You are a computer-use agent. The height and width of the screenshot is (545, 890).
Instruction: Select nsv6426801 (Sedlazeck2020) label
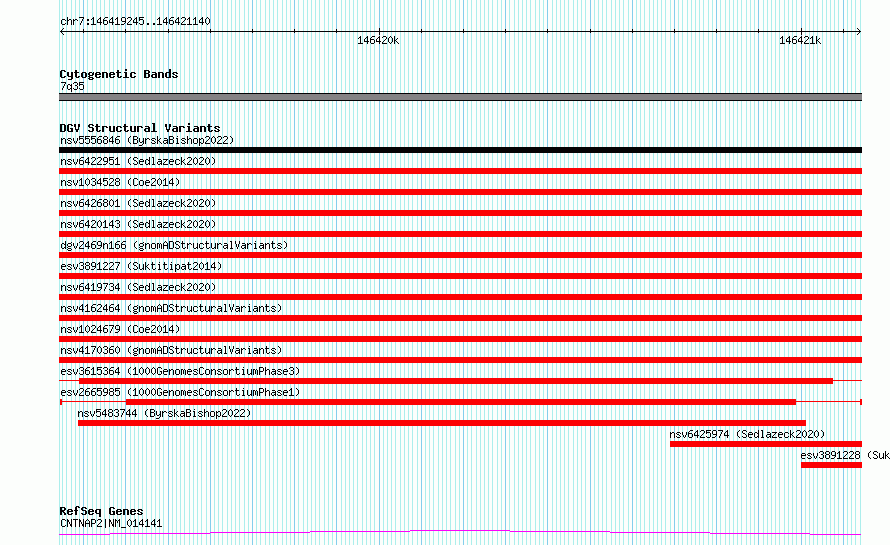point(138,203)
